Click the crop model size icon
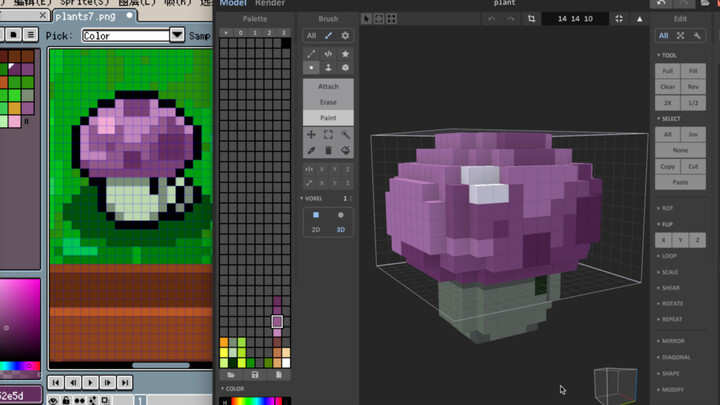 click(531, 19)
